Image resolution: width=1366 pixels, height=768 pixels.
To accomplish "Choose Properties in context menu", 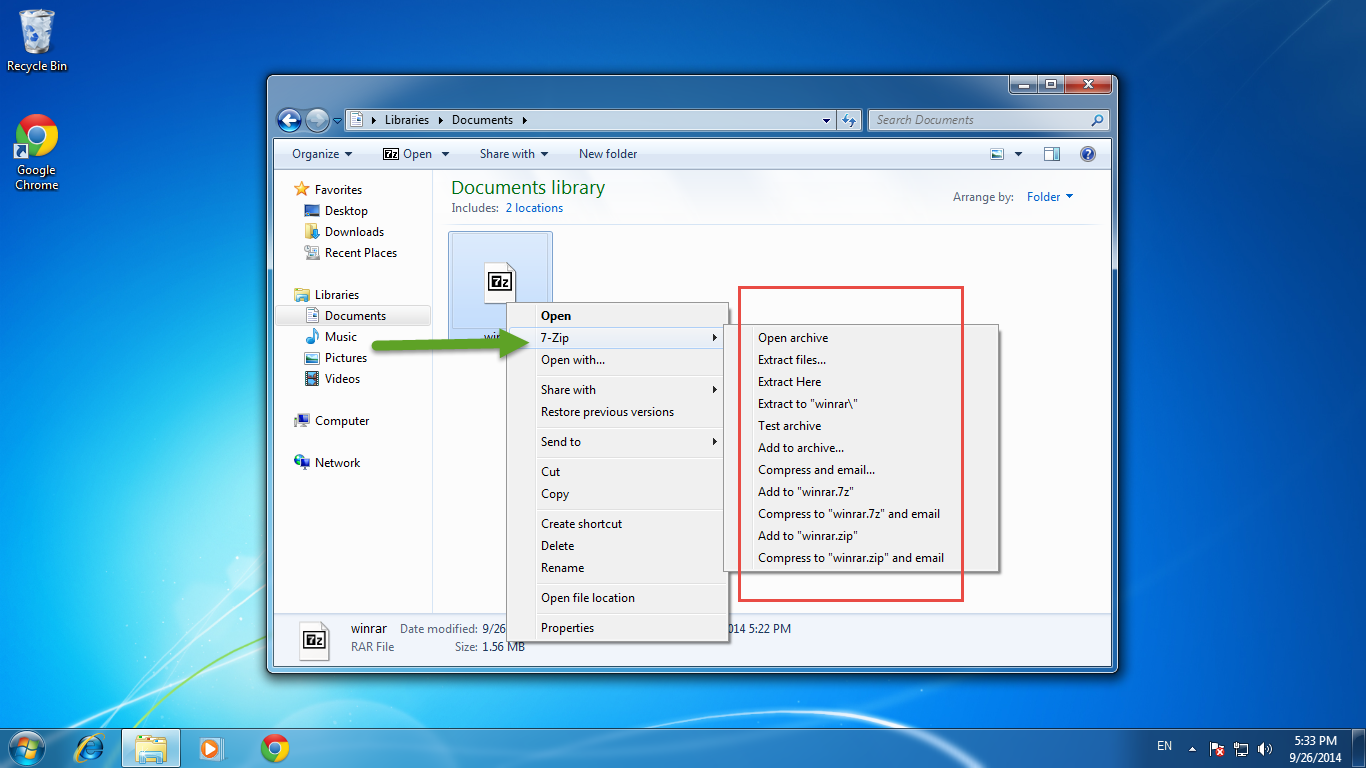I will tap(617, 628).
